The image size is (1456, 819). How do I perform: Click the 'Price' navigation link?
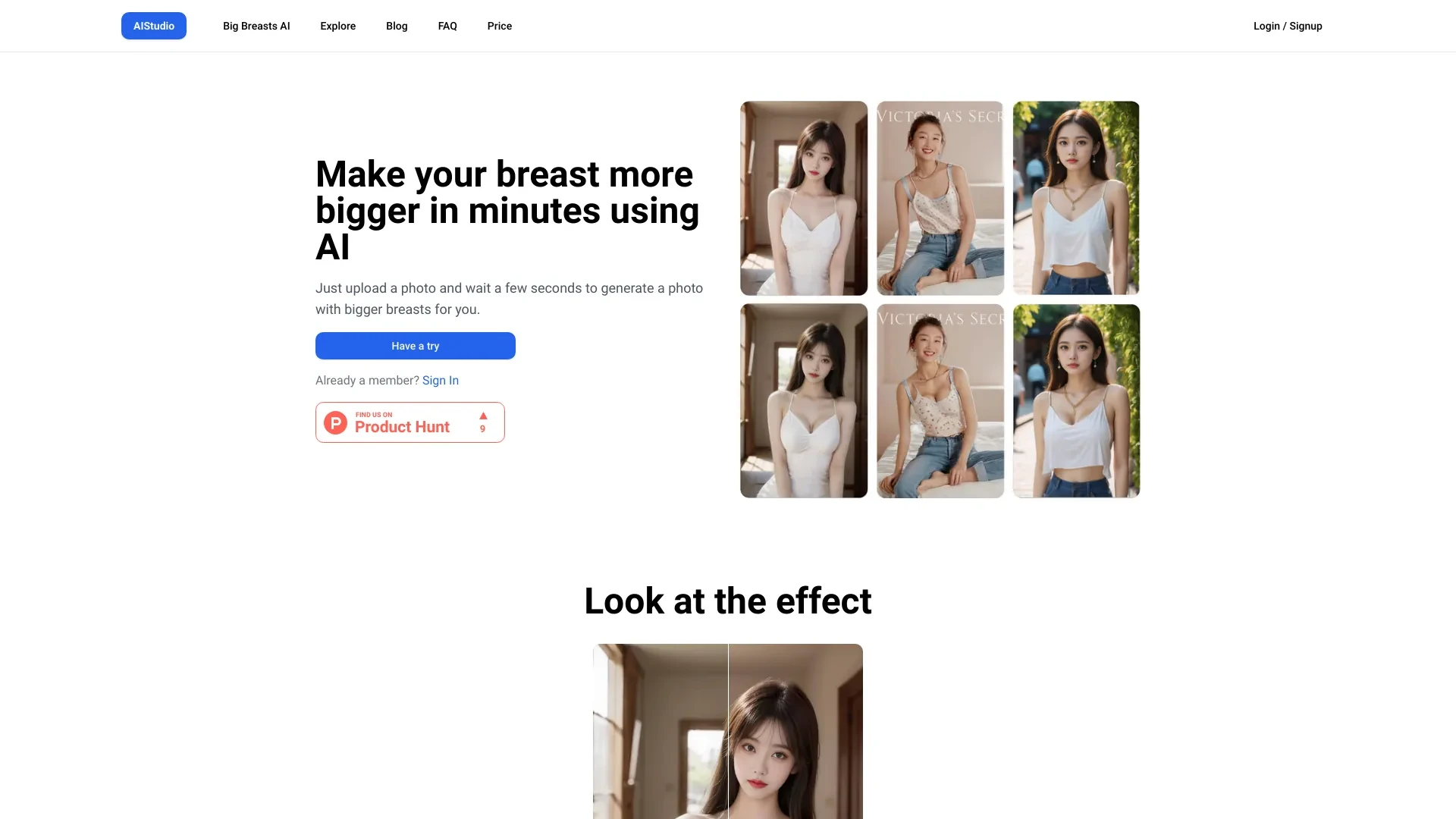pos(499,25)
